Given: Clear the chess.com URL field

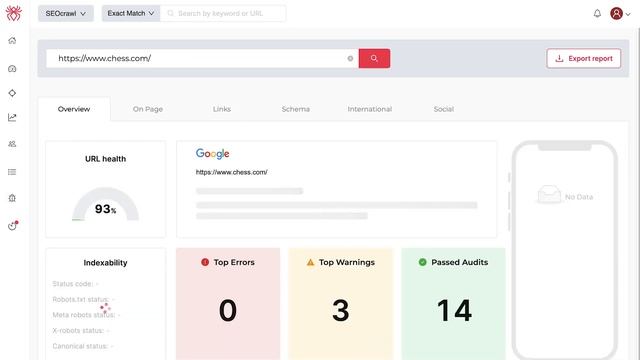Looking at the screenshot, I should click(350, 58).
